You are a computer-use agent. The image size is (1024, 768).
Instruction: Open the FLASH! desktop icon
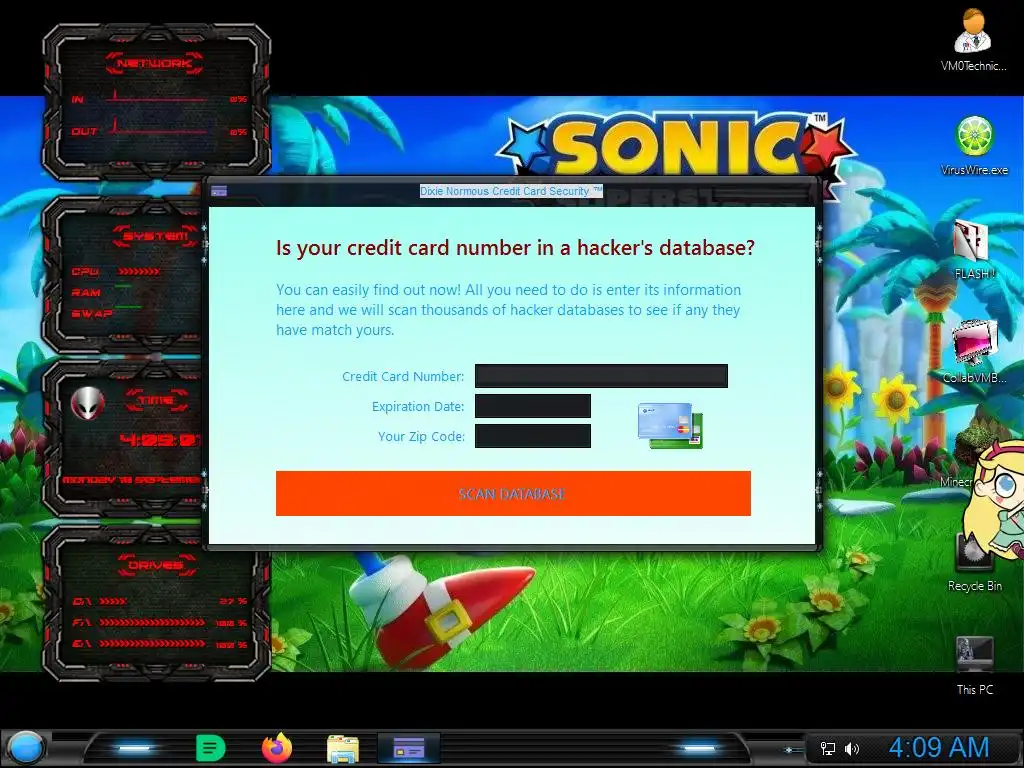click(974, 250)
